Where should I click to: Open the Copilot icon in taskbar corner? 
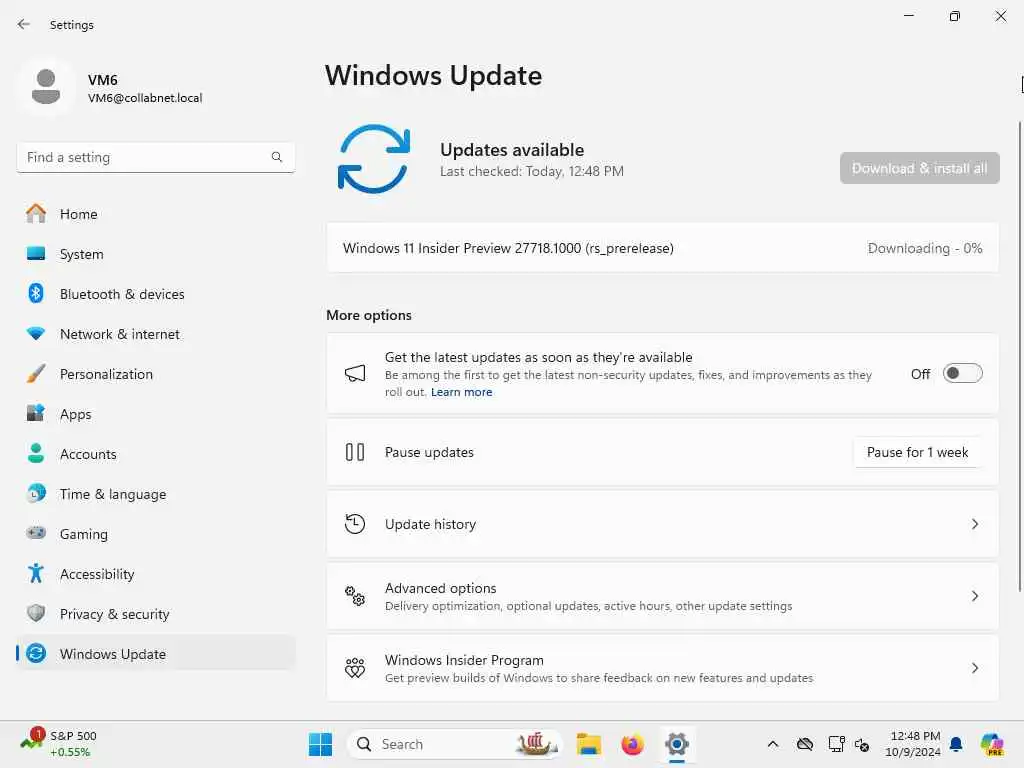point(992,744)
